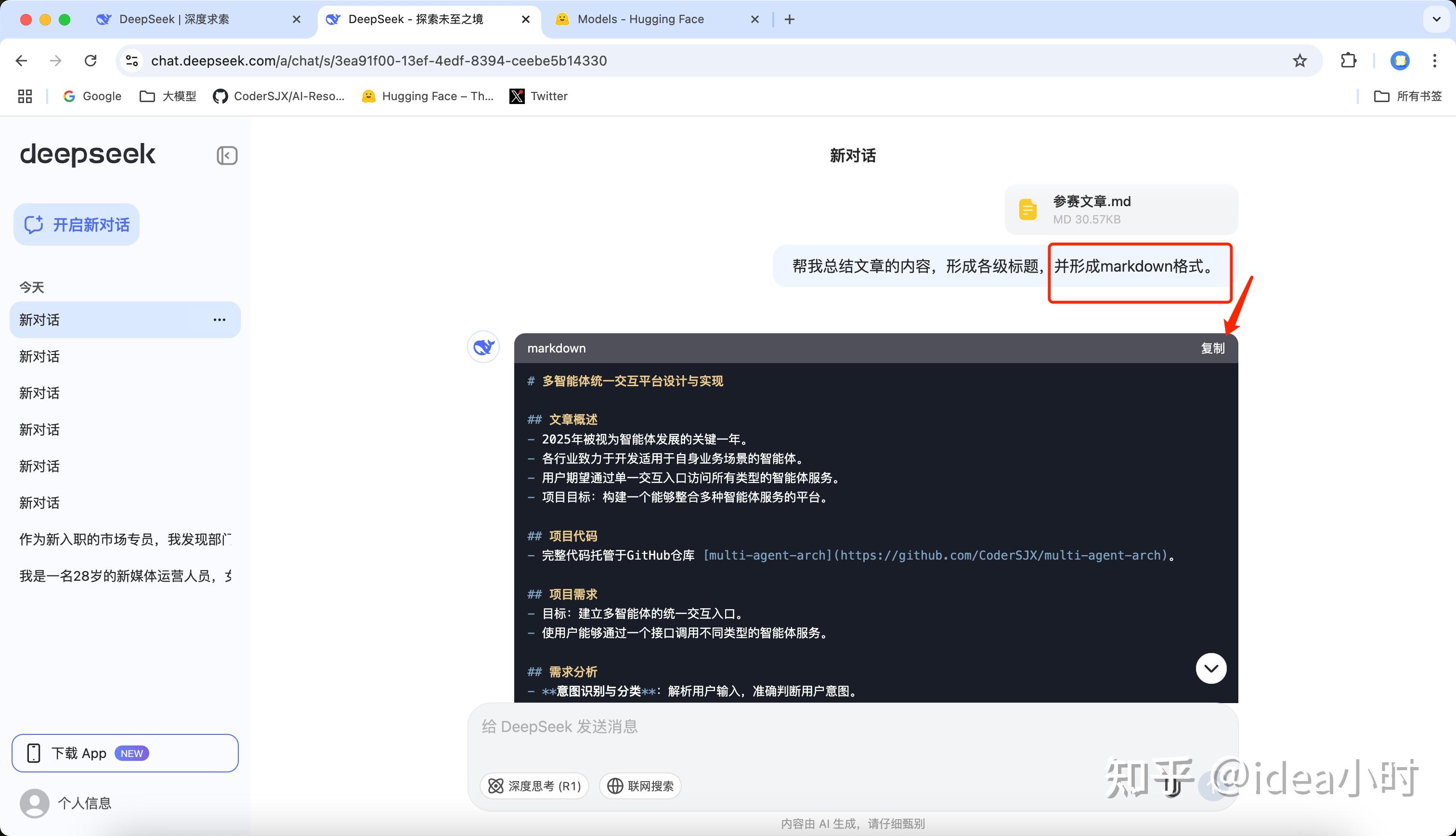Expand the tab list dropdown arrow
Screen dimensions: 1456x836
pyautogui.click(x=1436, y=20)
